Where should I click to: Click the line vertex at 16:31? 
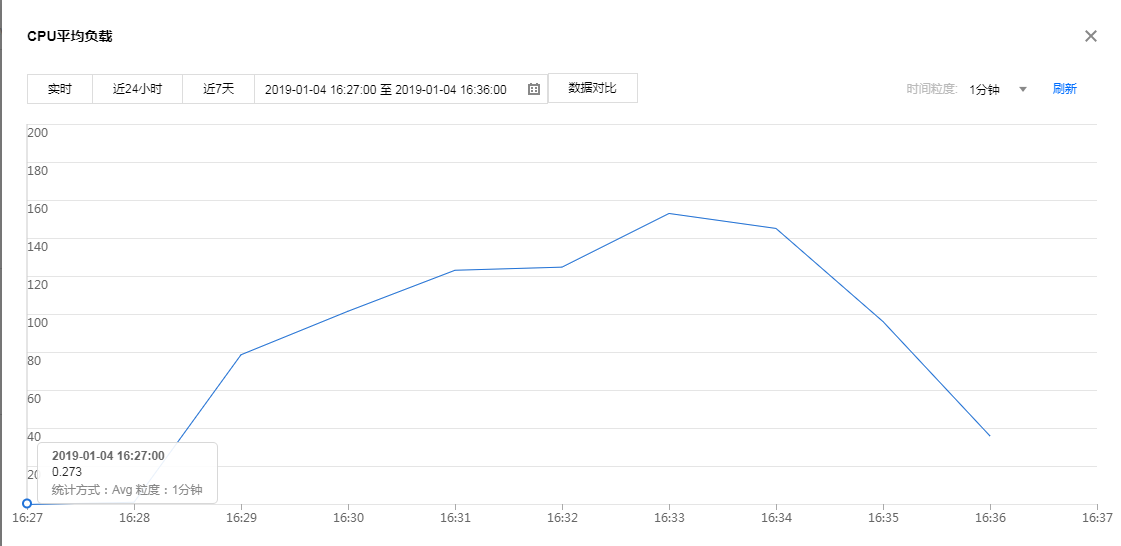point(455,270)
